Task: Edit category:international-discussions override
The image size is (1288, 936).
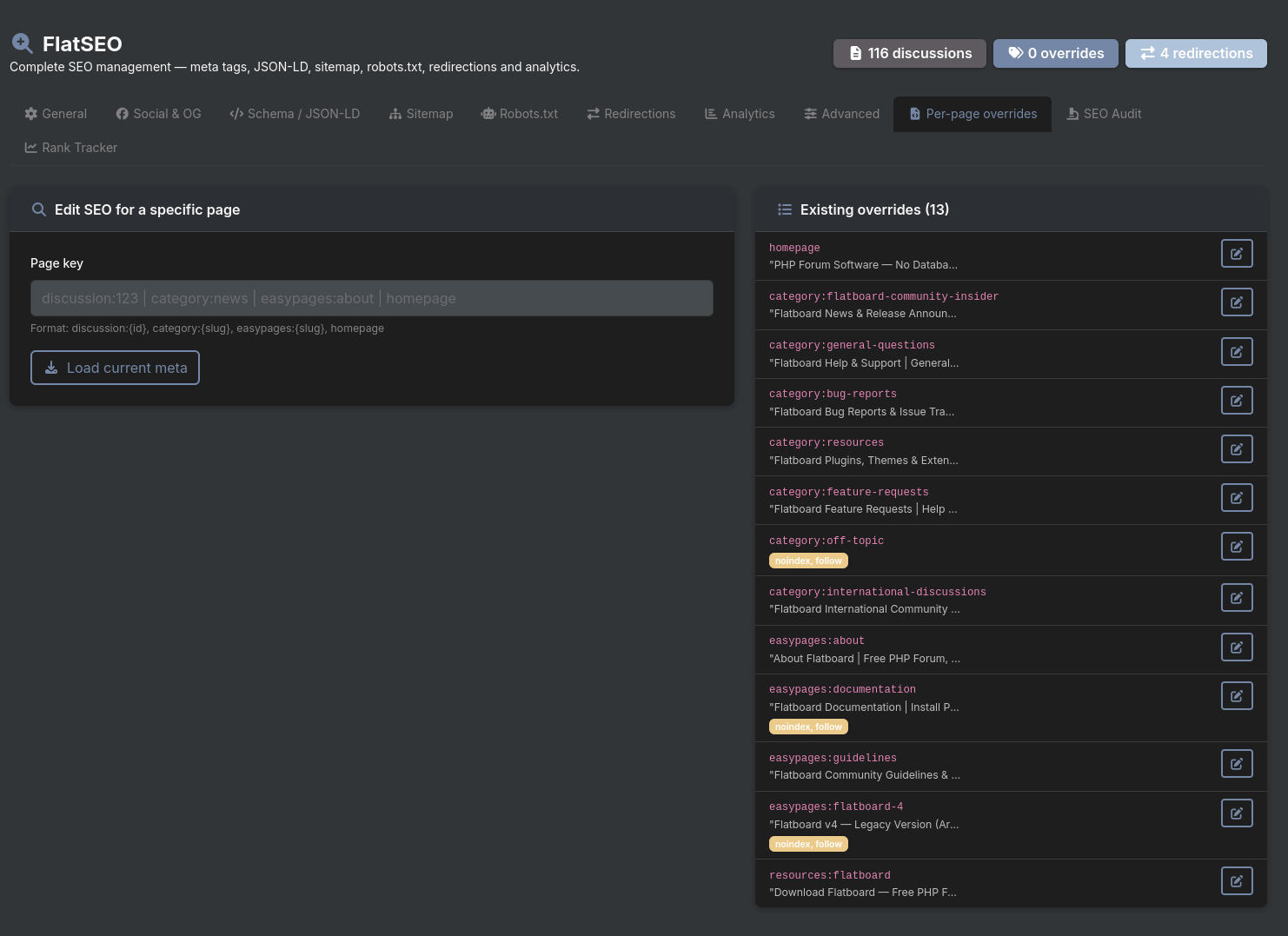Action: 1236,598
